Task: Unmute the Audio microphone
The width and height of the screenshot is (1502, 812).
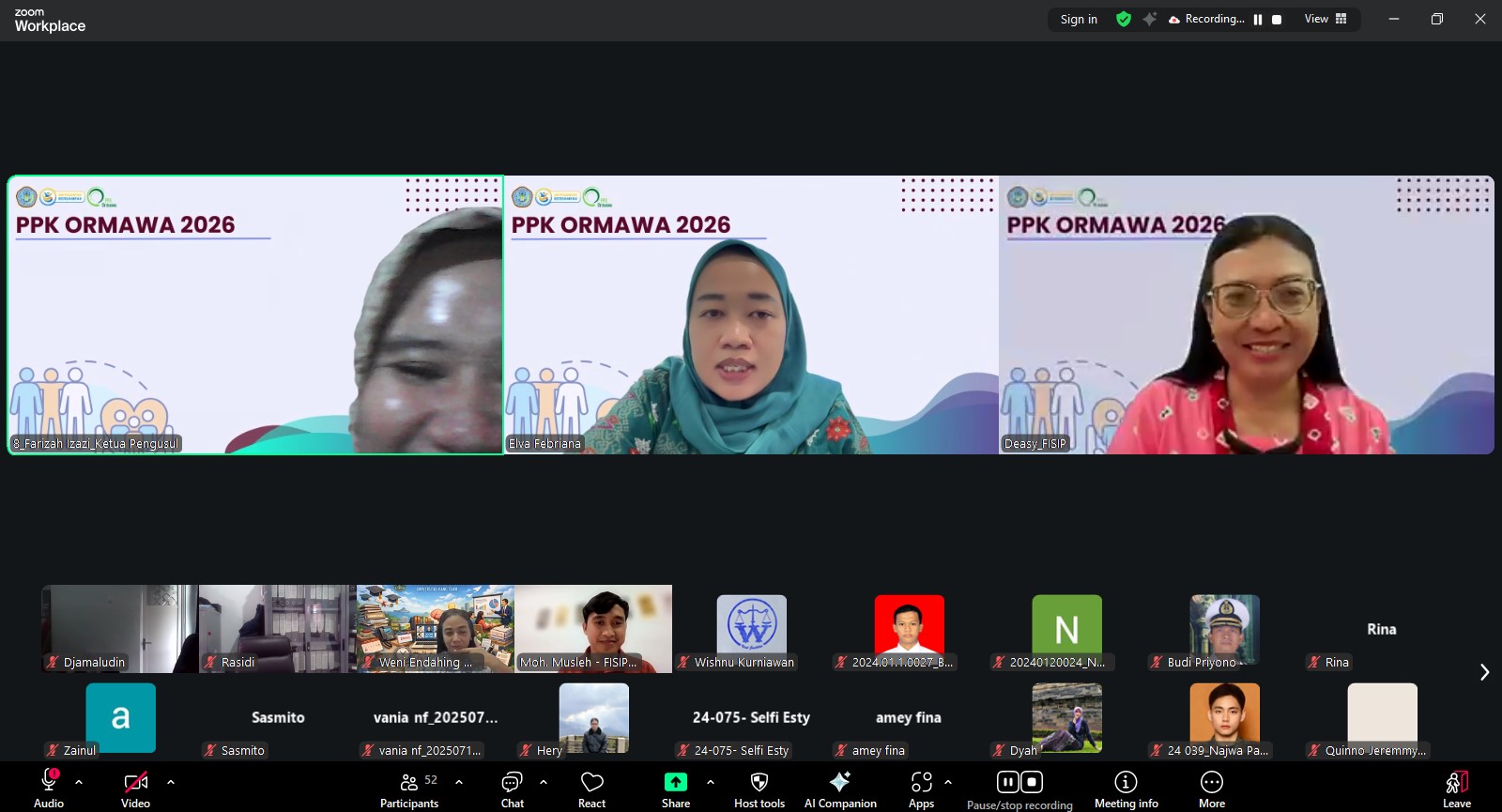Action: click(x=49, y=789)
